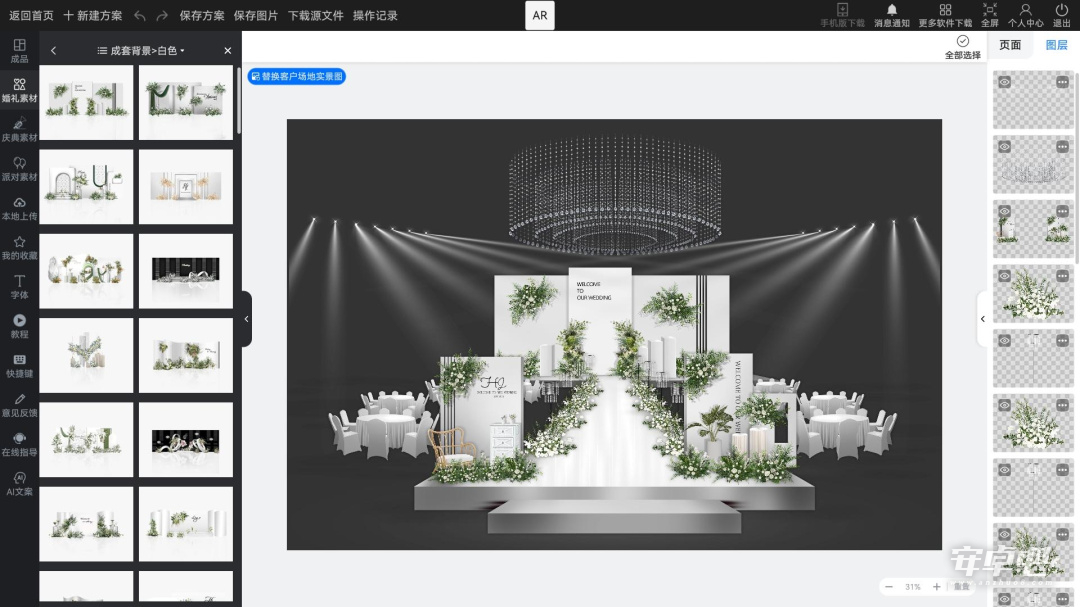Click 新建方案 new plan
This screenshot has width=1080, height=607.
93,15
